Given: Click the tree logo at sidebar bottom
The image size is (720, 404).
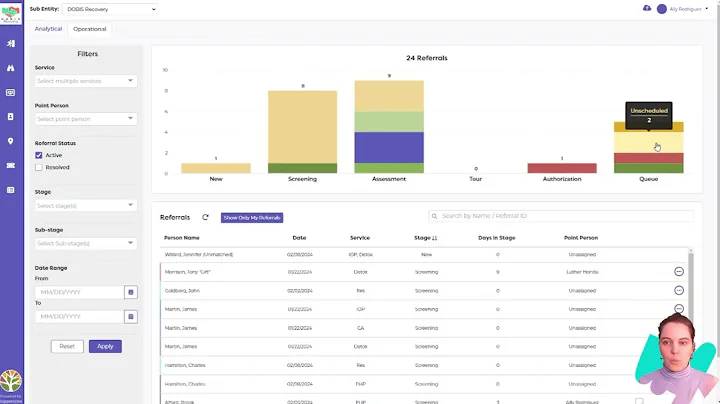Looking at the screenshot, I should 11,381.
